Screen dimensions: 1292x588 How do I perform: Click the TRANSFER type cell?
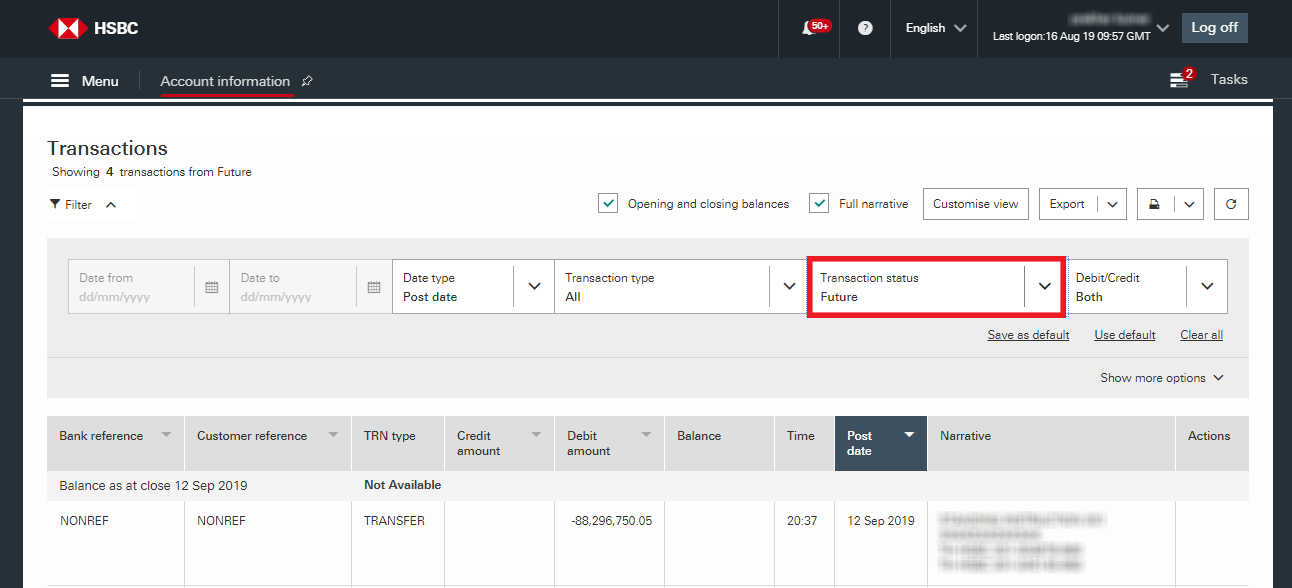tap(394, 521)
